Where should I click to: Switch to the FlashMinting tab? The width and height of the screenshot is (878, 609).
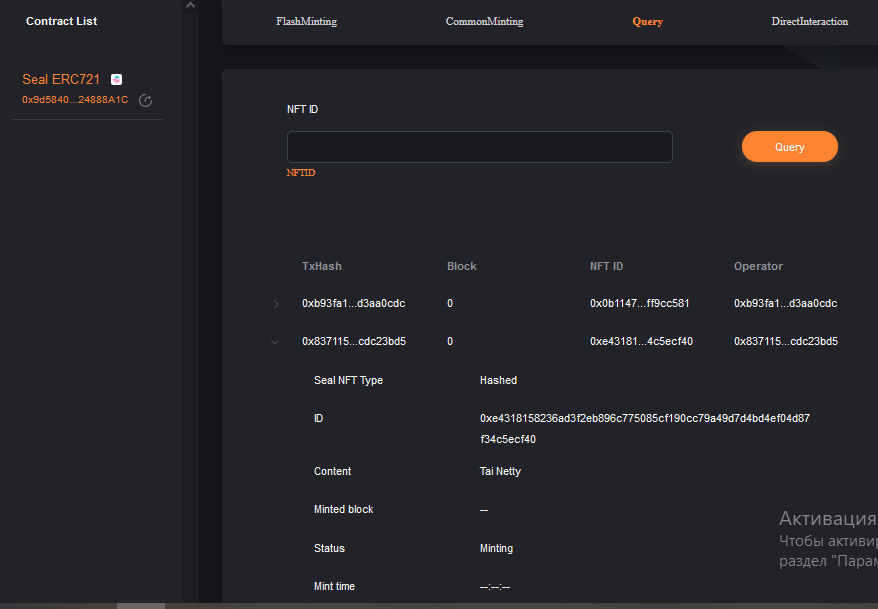point(306,21)
